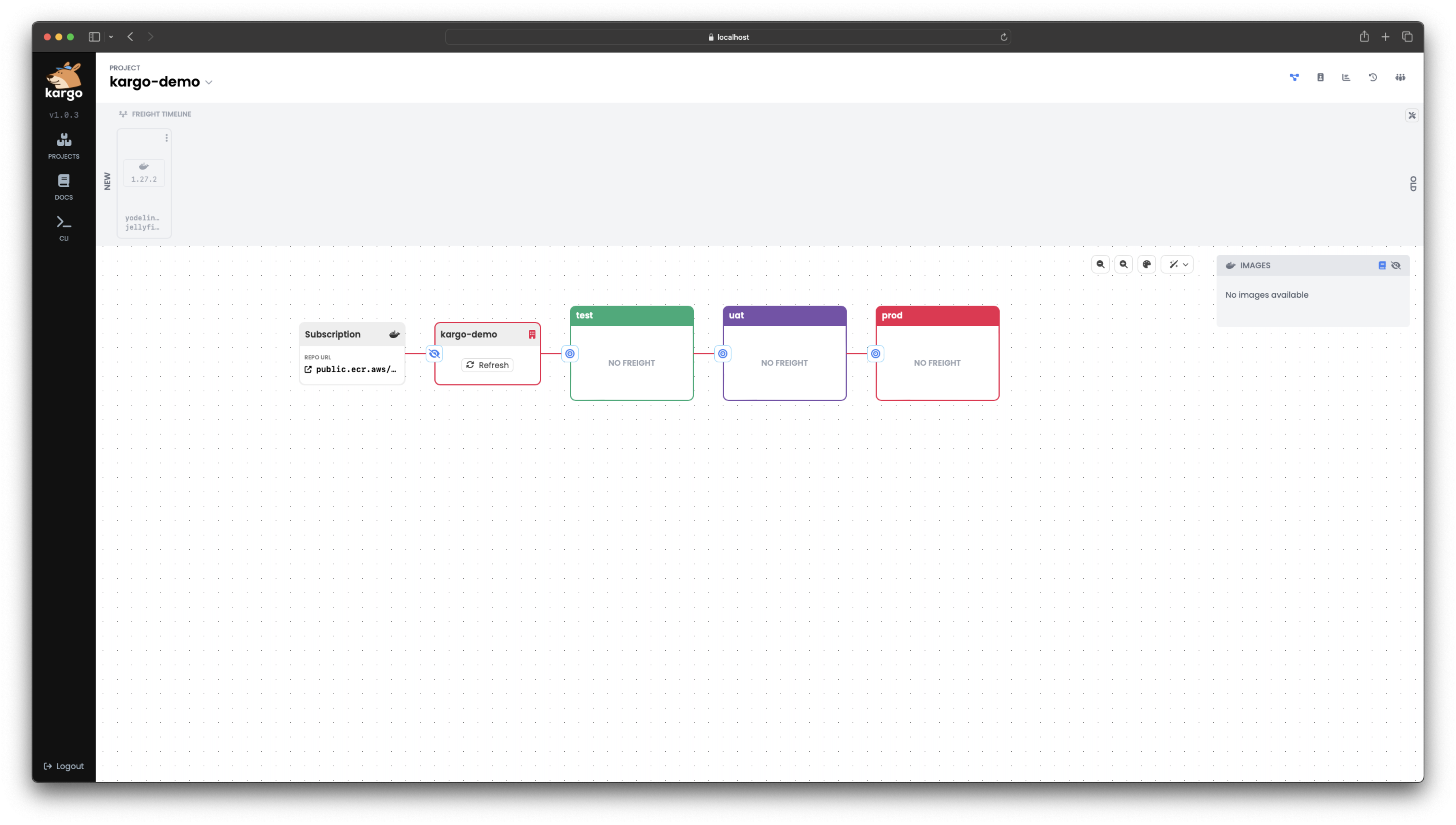The height and width of the screenshot is (825, 1456).
Task: Select the pipeline view icon in the header
Action: coord(1294,77)
